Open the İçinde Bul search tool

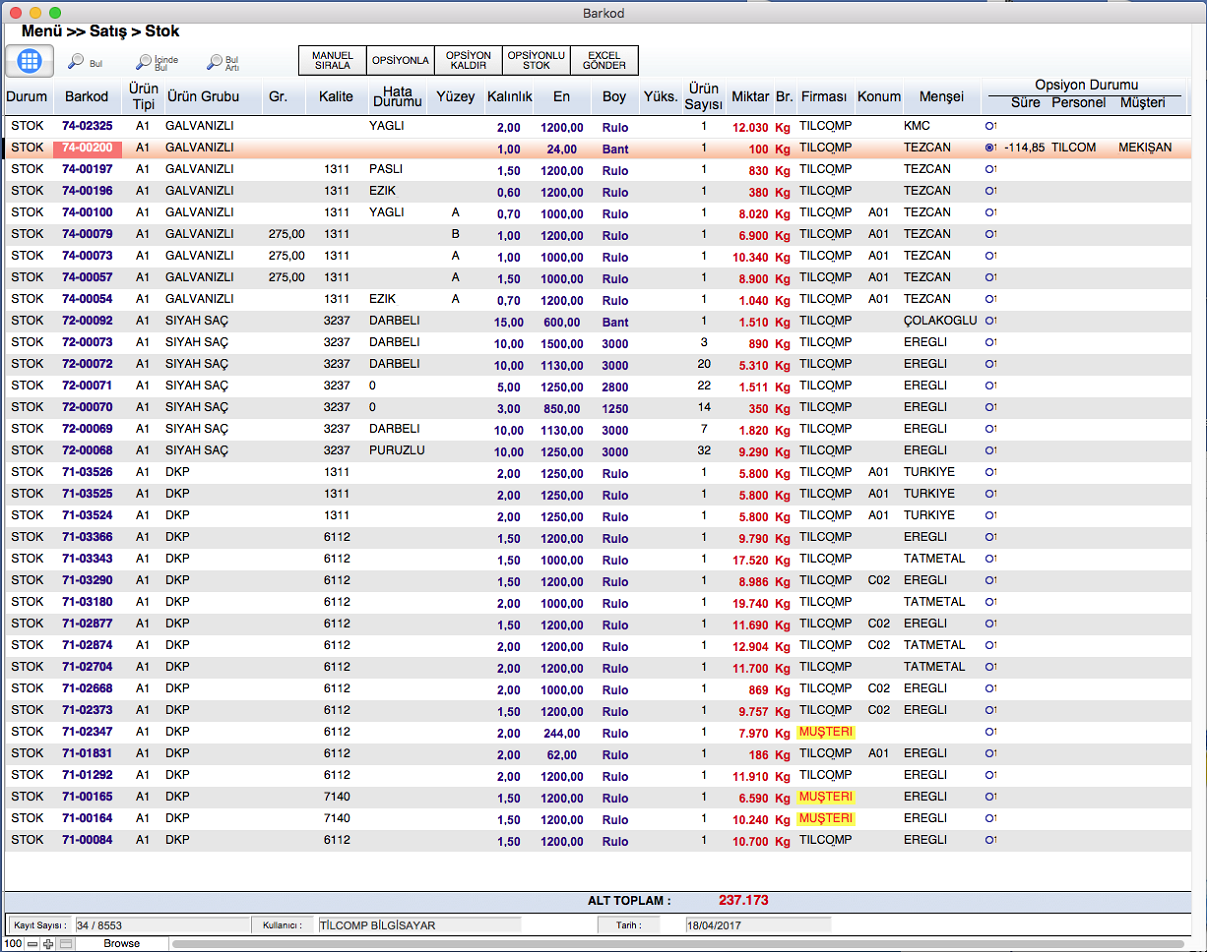click(146, 62)
